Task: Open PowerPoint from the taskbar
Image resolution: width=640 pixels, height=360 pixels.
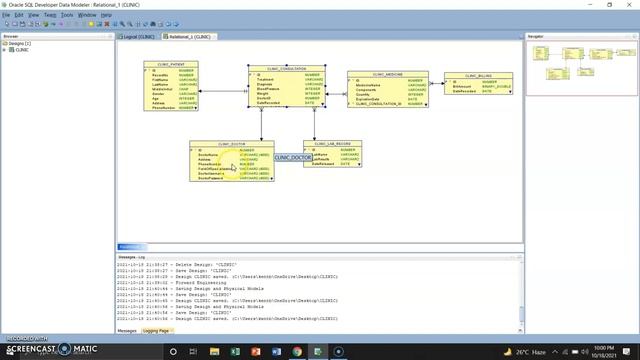Action: [x=256, y=351]
